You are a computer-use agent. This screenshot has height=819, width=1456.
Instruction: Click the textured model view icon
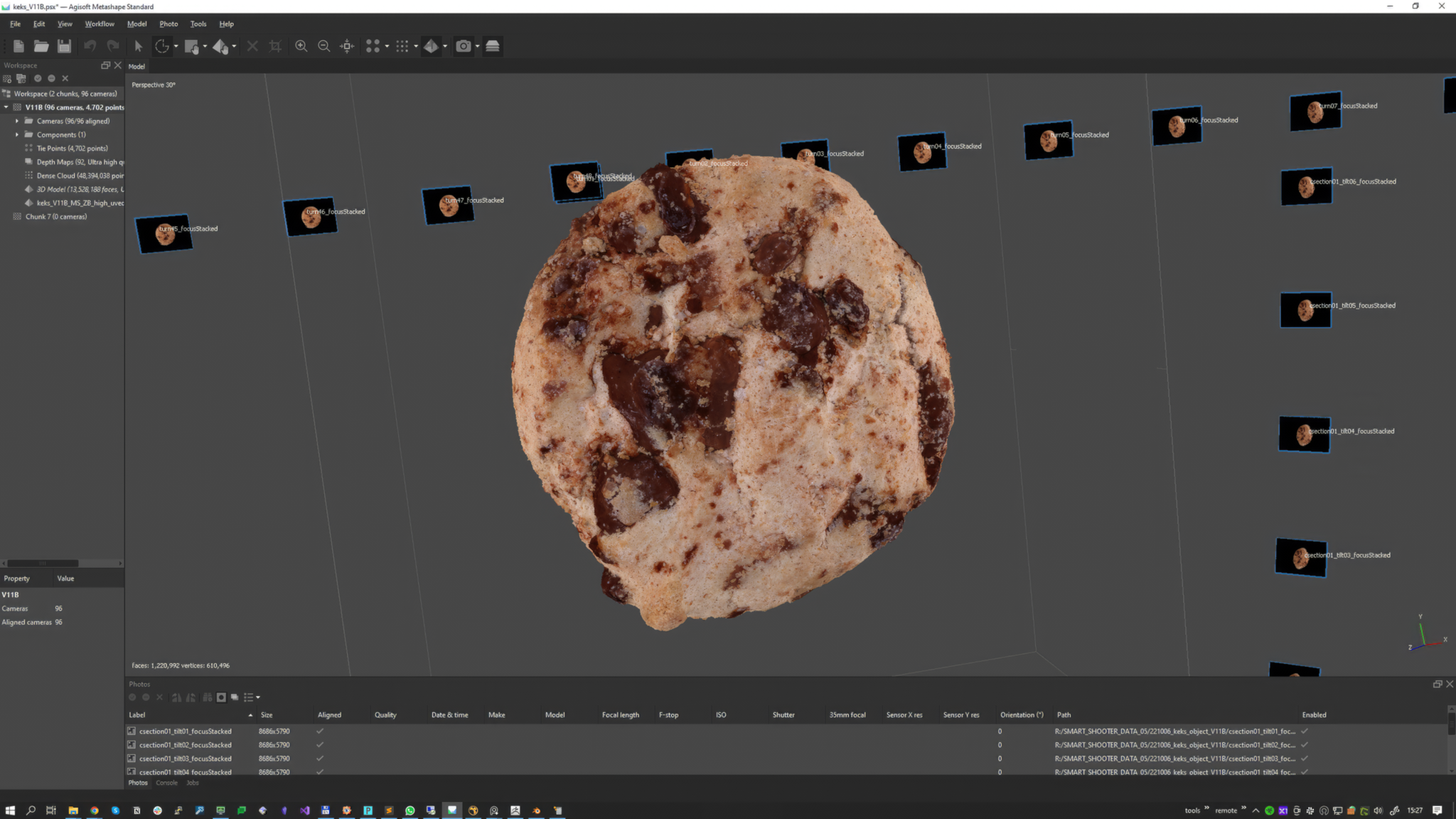(x=431, y=46)
